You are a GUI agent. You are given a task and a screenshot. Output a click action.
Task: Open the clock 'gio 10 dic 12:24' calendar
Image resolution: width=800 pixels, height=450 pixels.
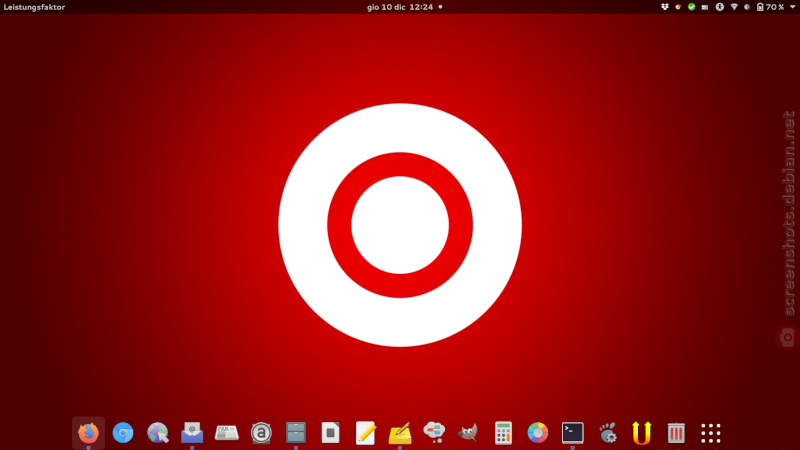[400, 7]
